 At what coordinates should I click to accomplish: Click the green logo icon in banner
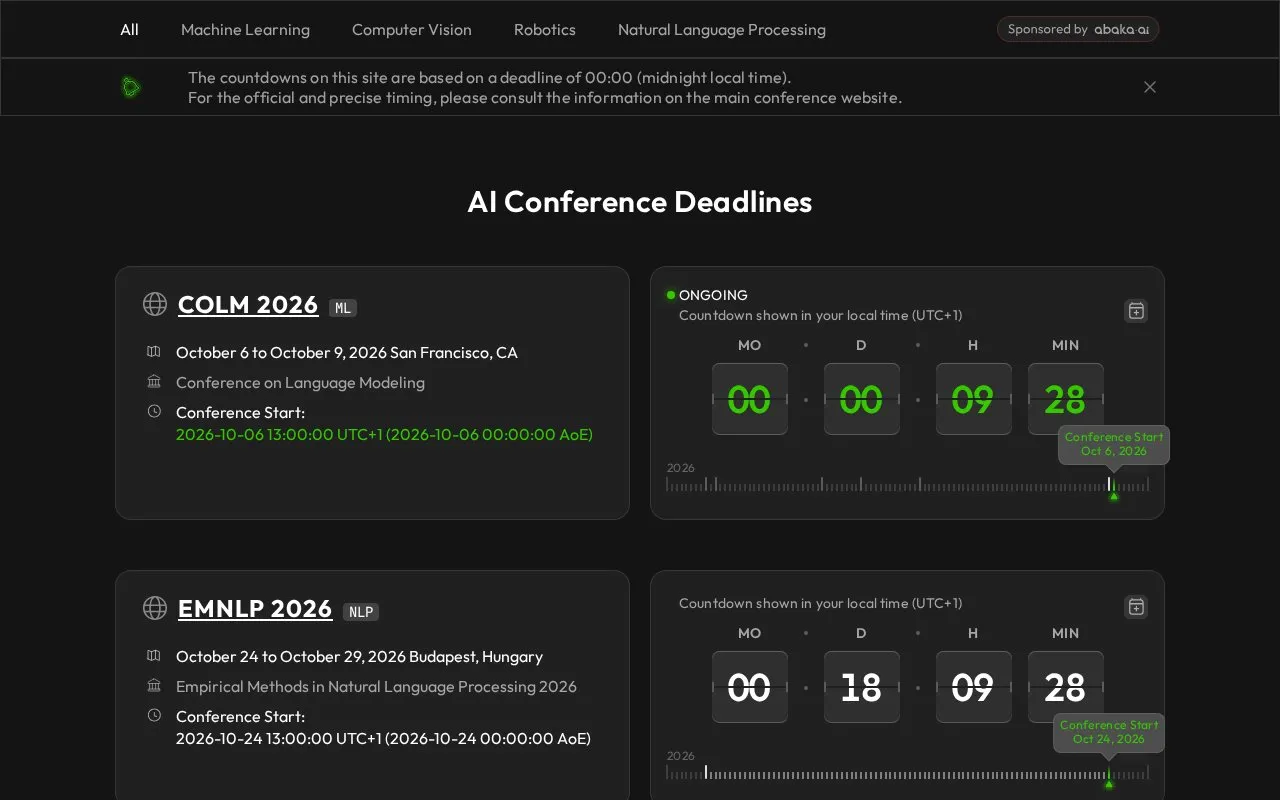point(131,87)
